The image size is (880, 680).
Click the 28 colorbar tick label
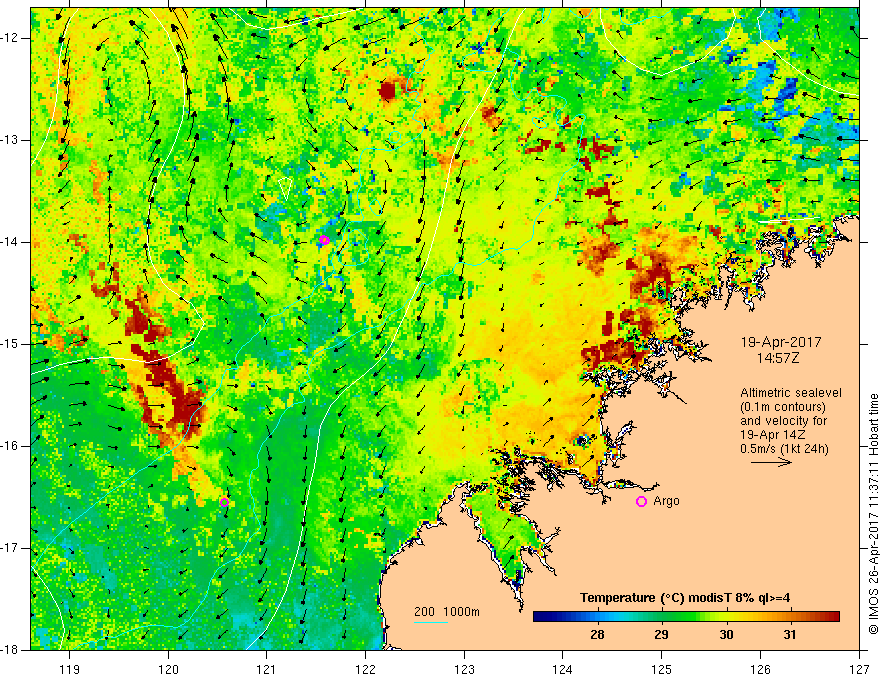pyautogui.click(x=597, y=635)
